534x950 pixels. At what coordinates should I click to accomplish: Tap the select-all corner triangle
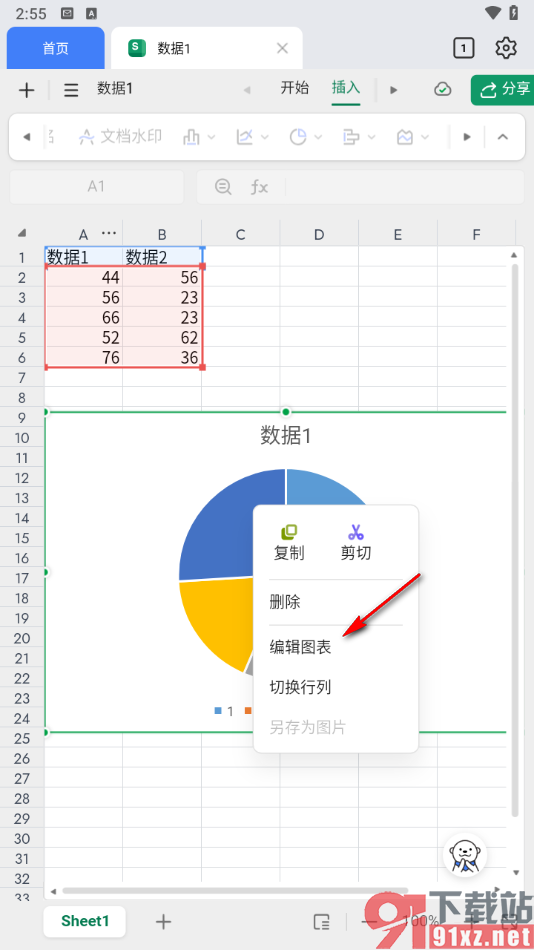22,233
